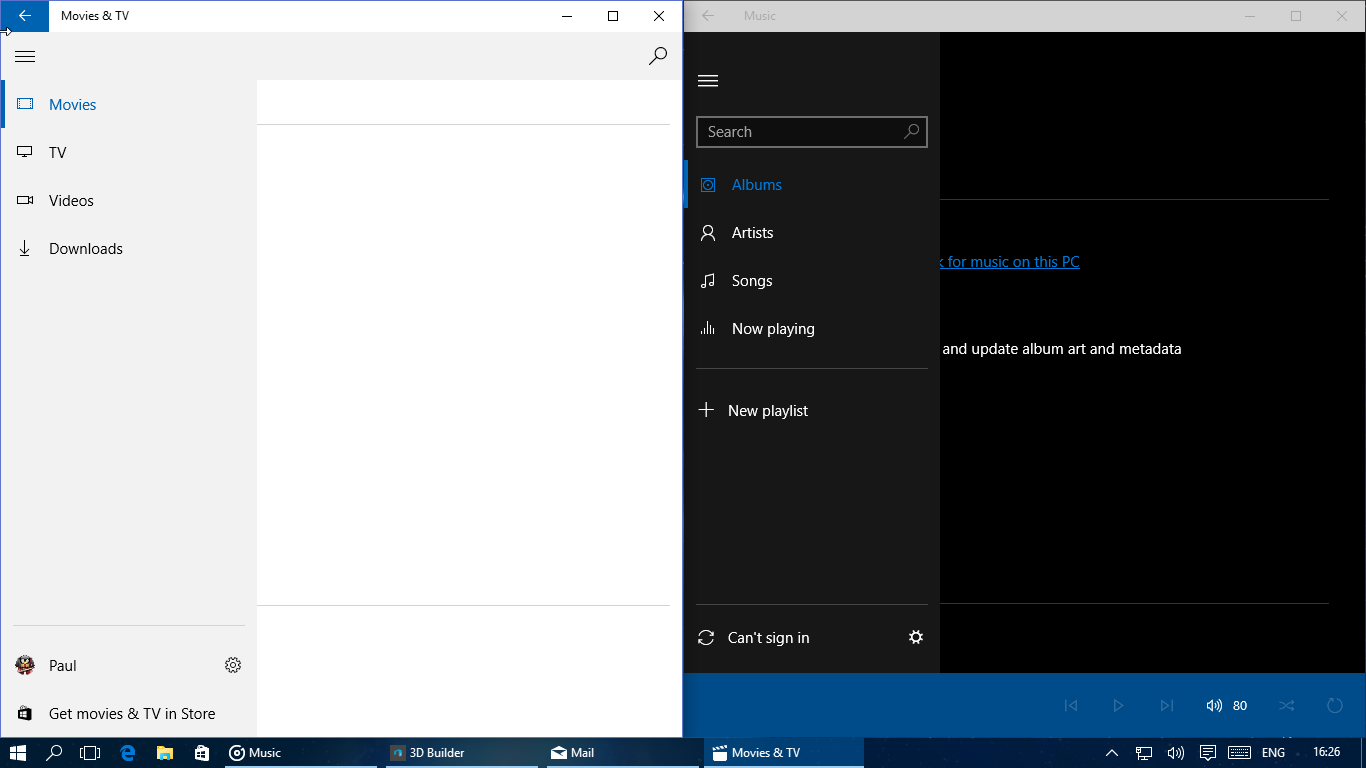
Task: Click the back arrow in Music title bar
Action: coord(708,16)
